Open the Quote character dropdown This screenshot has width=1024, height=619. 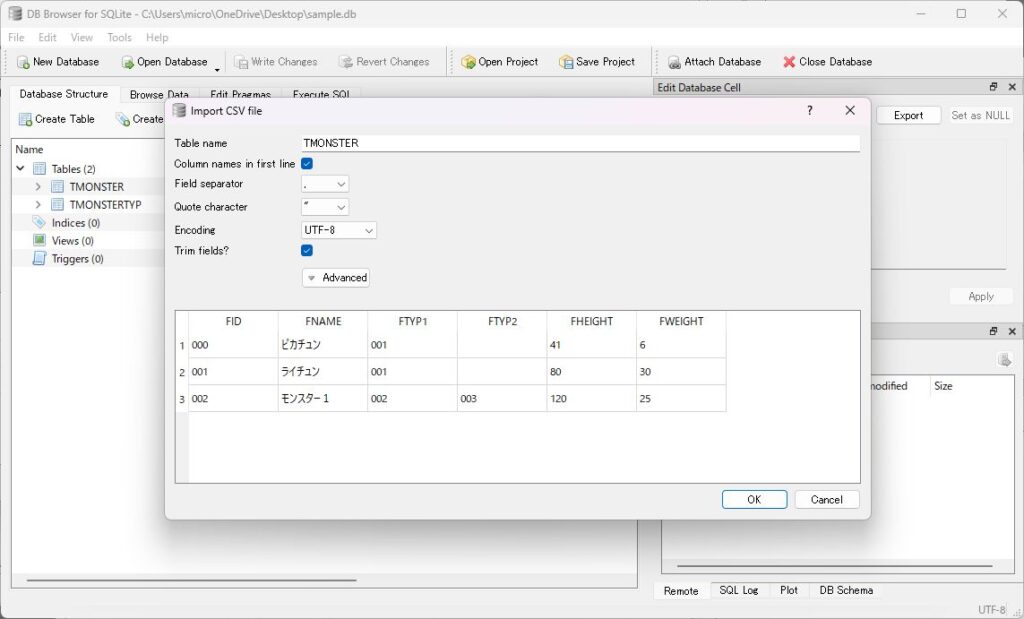(x=325, y=207)
